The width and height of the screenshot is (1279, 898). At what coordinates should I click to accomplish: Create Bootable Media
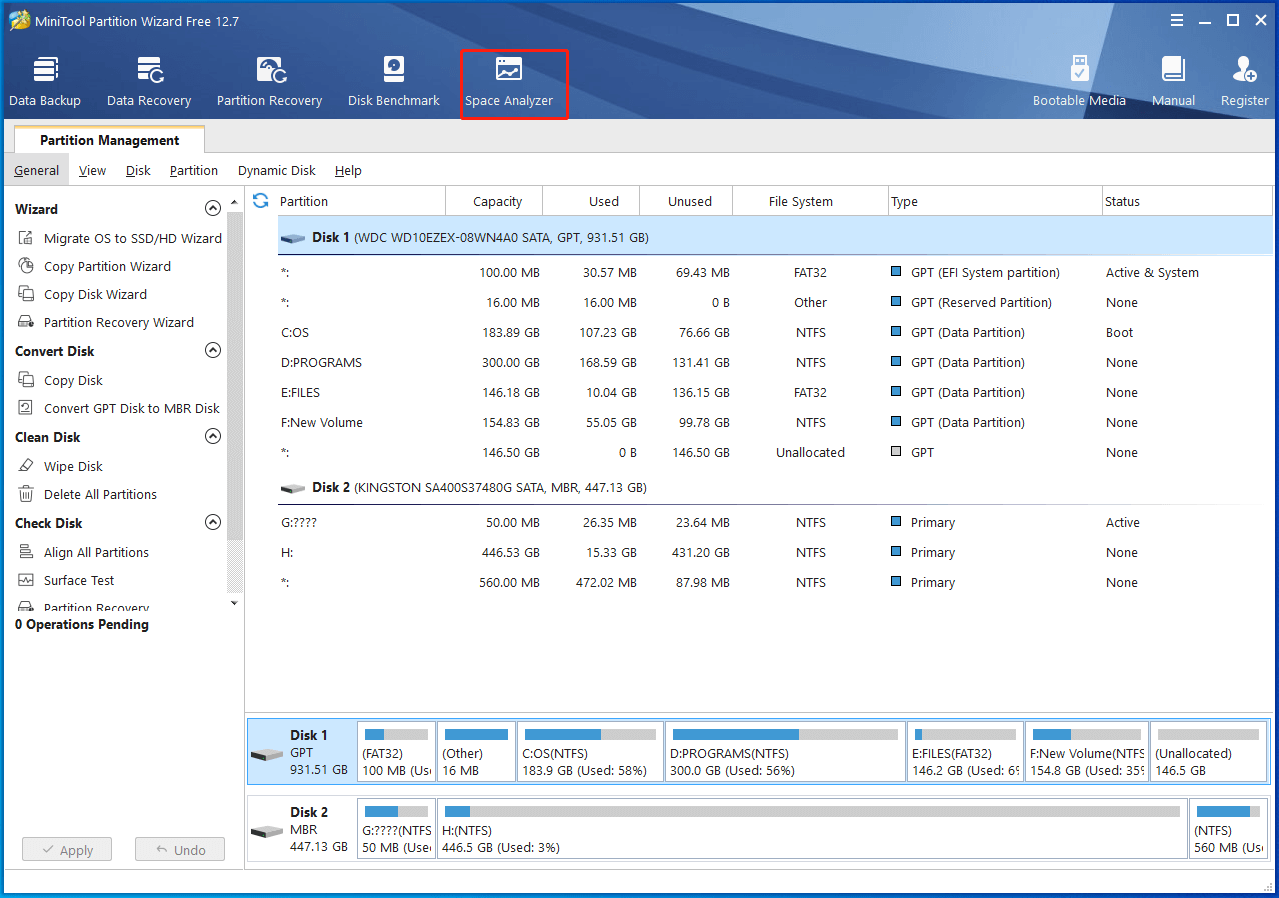point(1079,82)
